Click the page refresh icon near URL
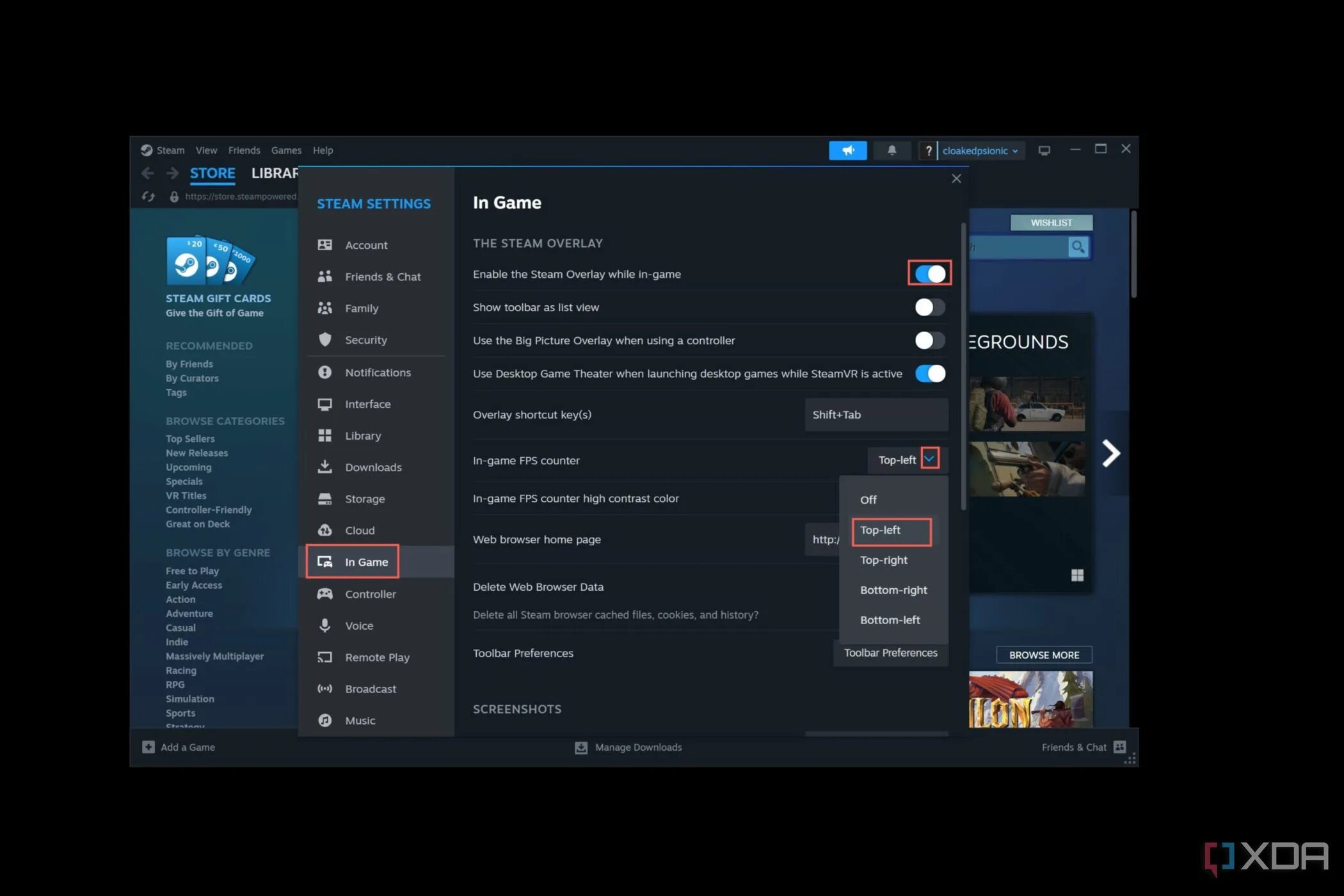The height and width of the screenshot is (896, 1344). pyautogui.click(x=148, y=196)
